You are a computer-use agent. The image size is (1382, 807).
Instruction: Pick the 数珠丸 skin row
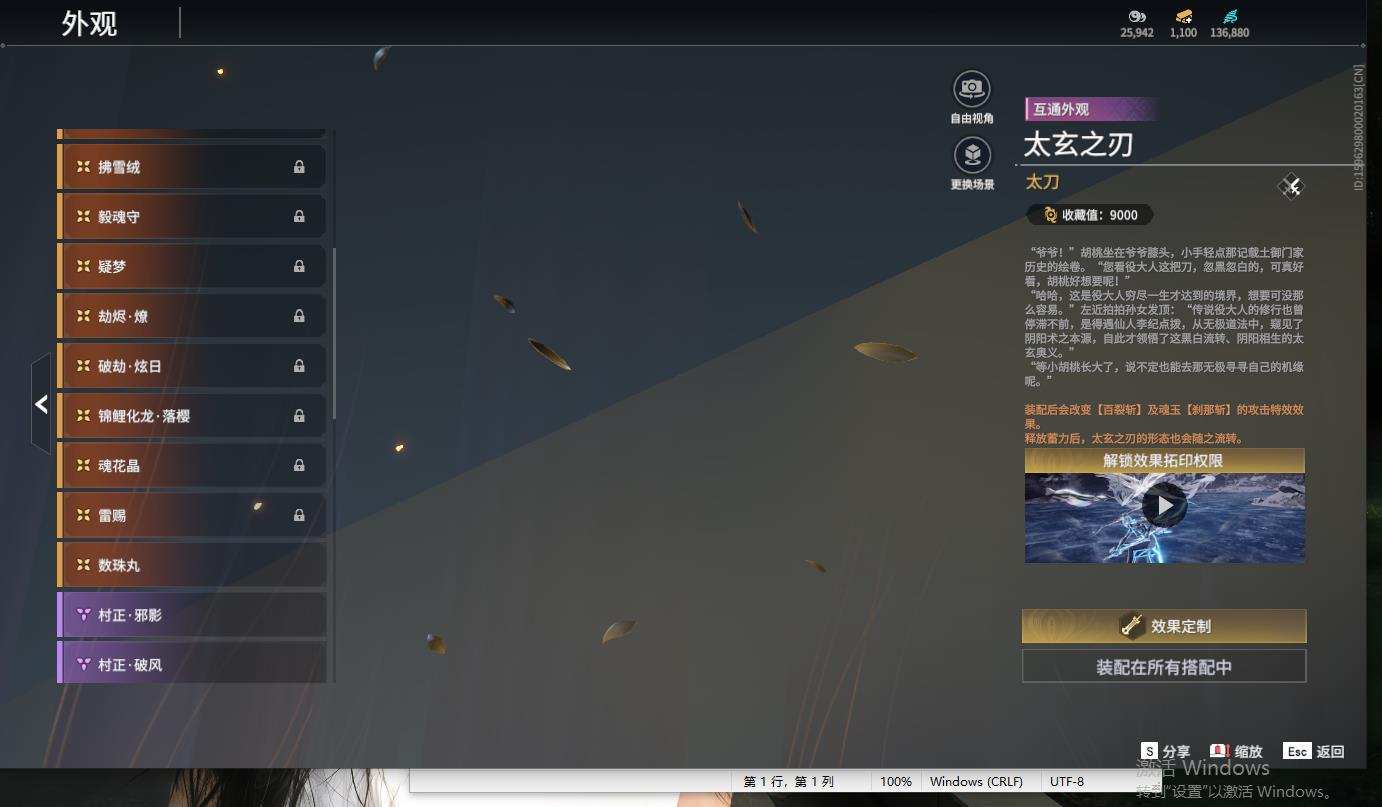pos(192,565)
